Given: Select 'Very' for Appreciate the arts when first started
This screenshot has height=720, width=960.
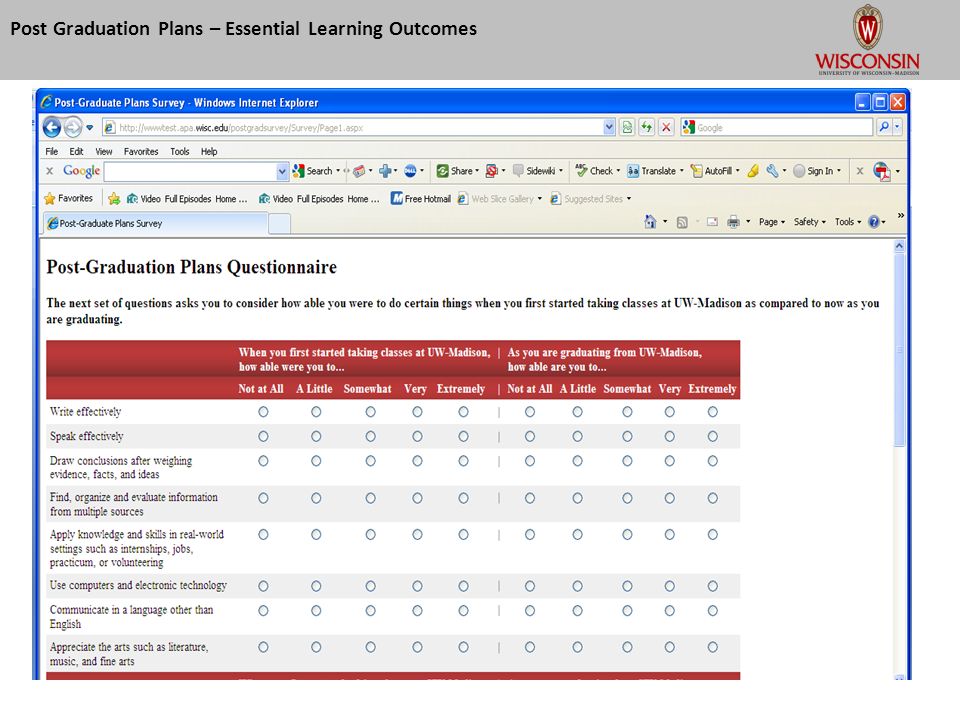Looking at the screenshot, I should [x=417, y=647].
